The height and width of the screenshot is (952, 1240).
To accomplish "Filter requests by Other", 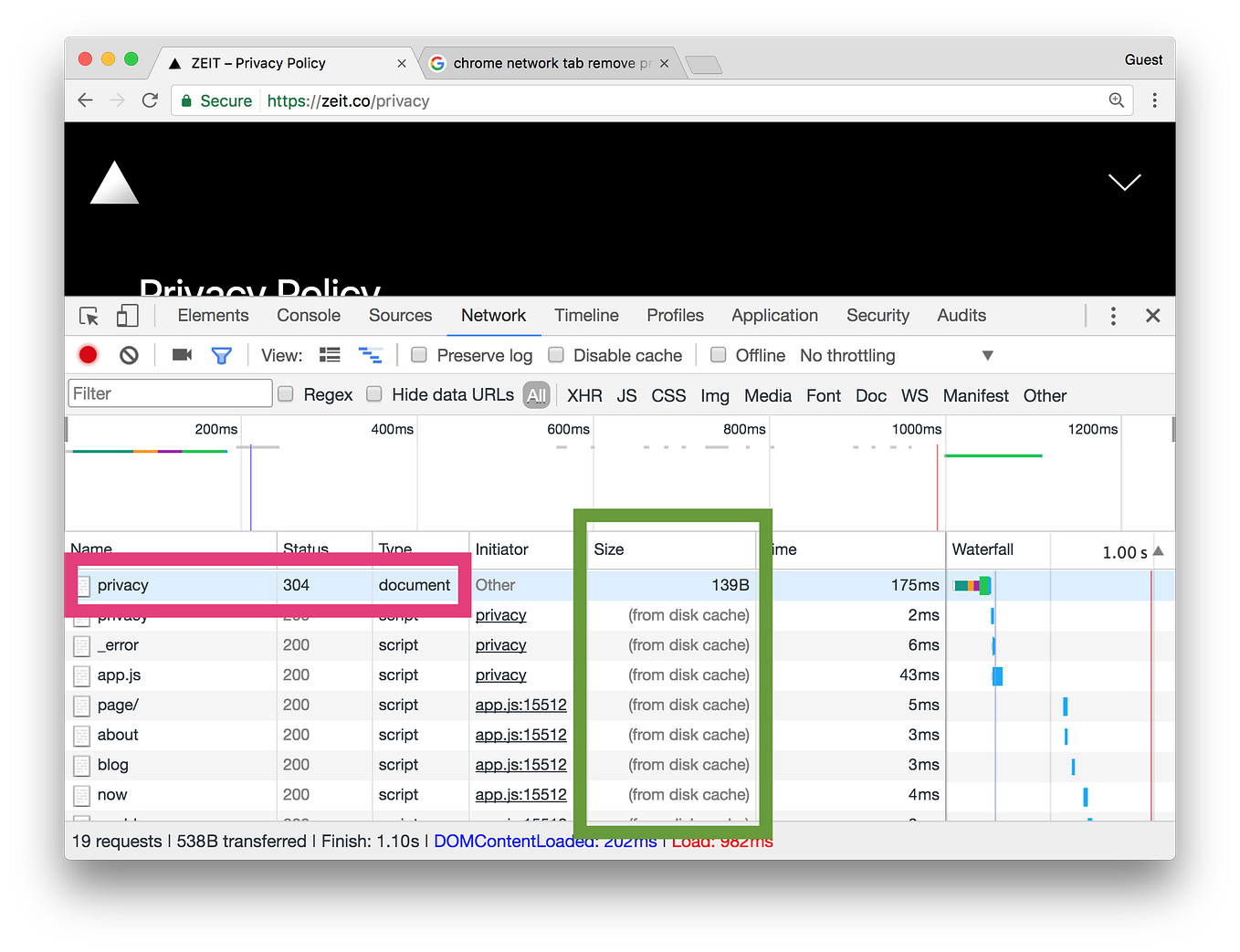I will (1045, 395).
